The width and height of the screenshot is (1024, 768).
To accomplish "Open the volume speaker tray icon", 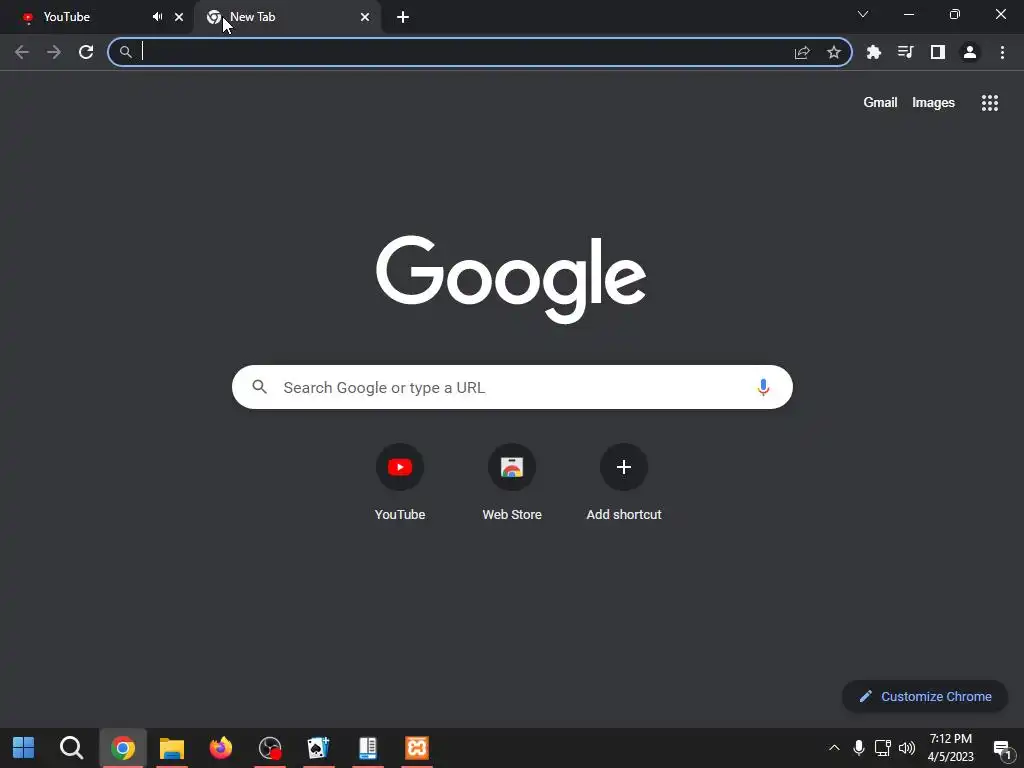I will click(x=907, y=748).
